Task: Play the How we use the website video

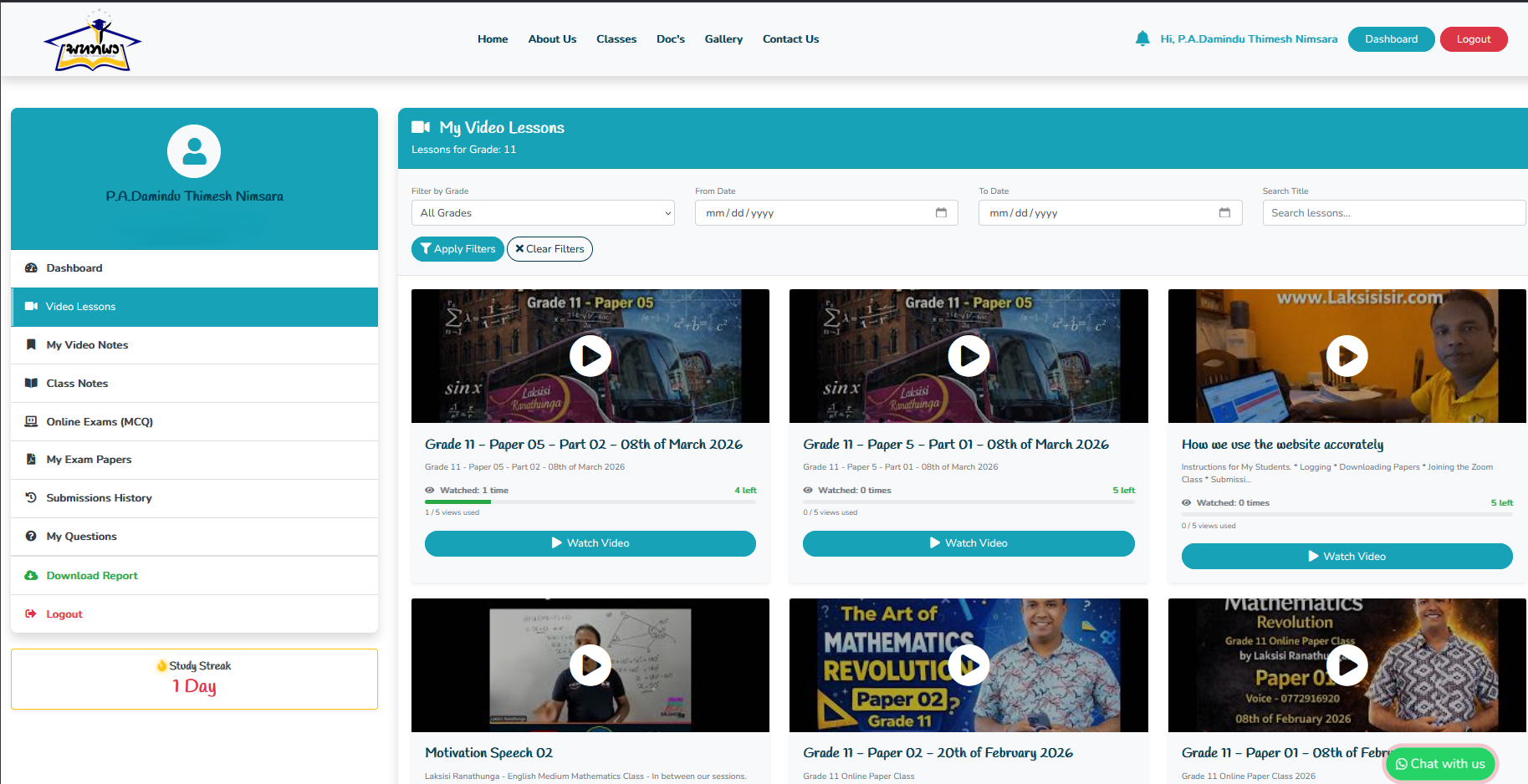Action: tap(1347, 356)
